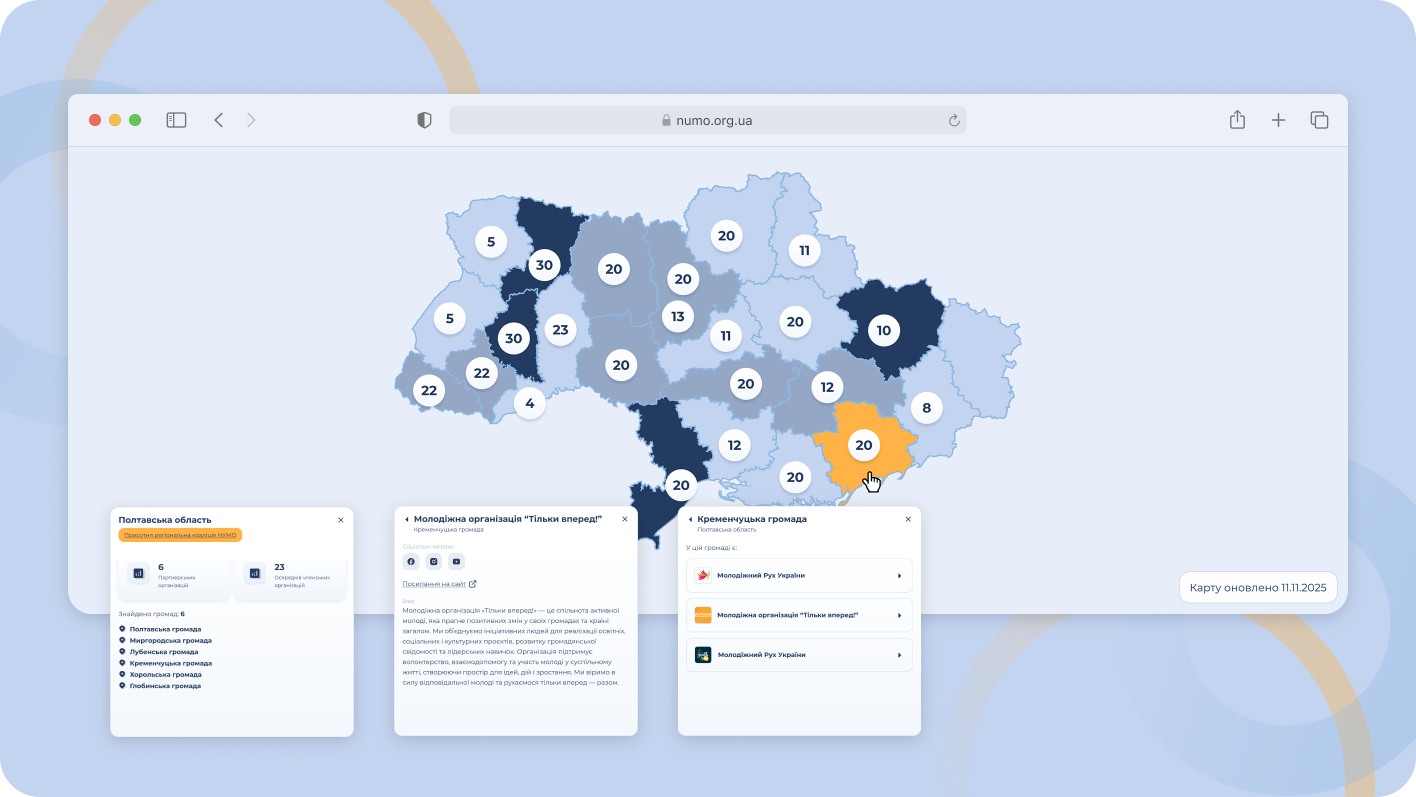Open the YouTube social media icon
The image size is (1416, 797).
pos(457,562)
